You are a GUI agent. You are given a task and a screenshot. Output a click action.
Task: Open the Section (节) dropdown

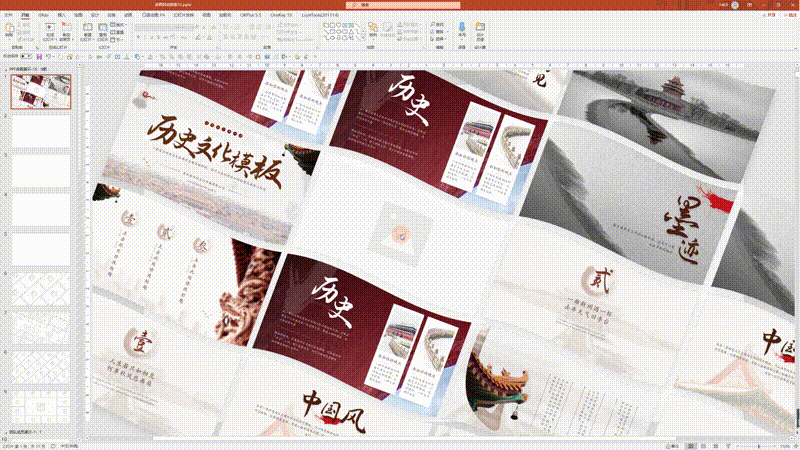pos(117,39)
